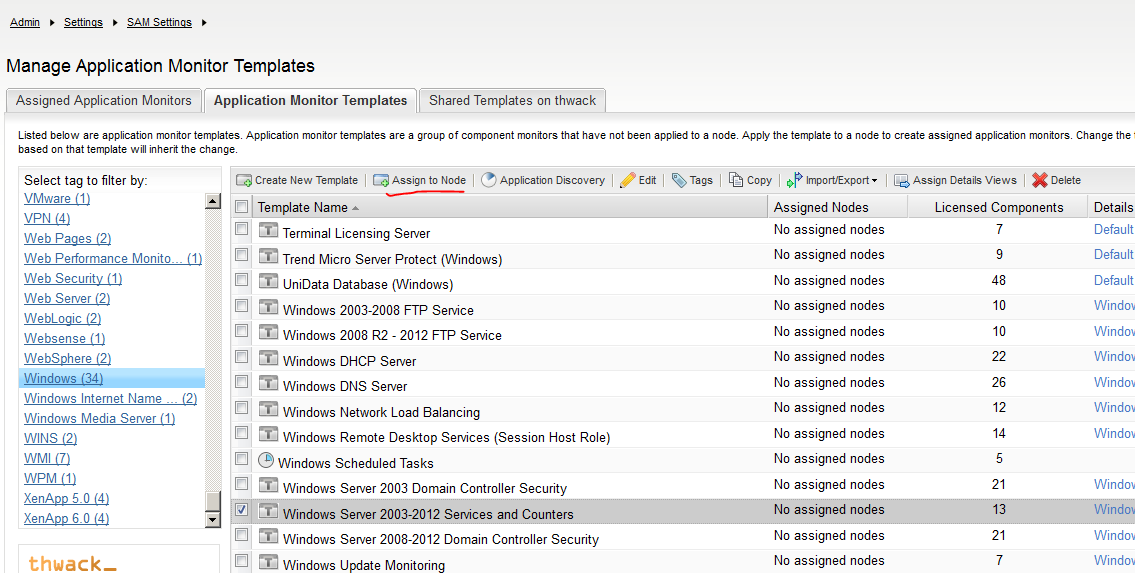
Task: Click template icon for Windows 2003-2008 FTP Service
Action: coord(269,307)
